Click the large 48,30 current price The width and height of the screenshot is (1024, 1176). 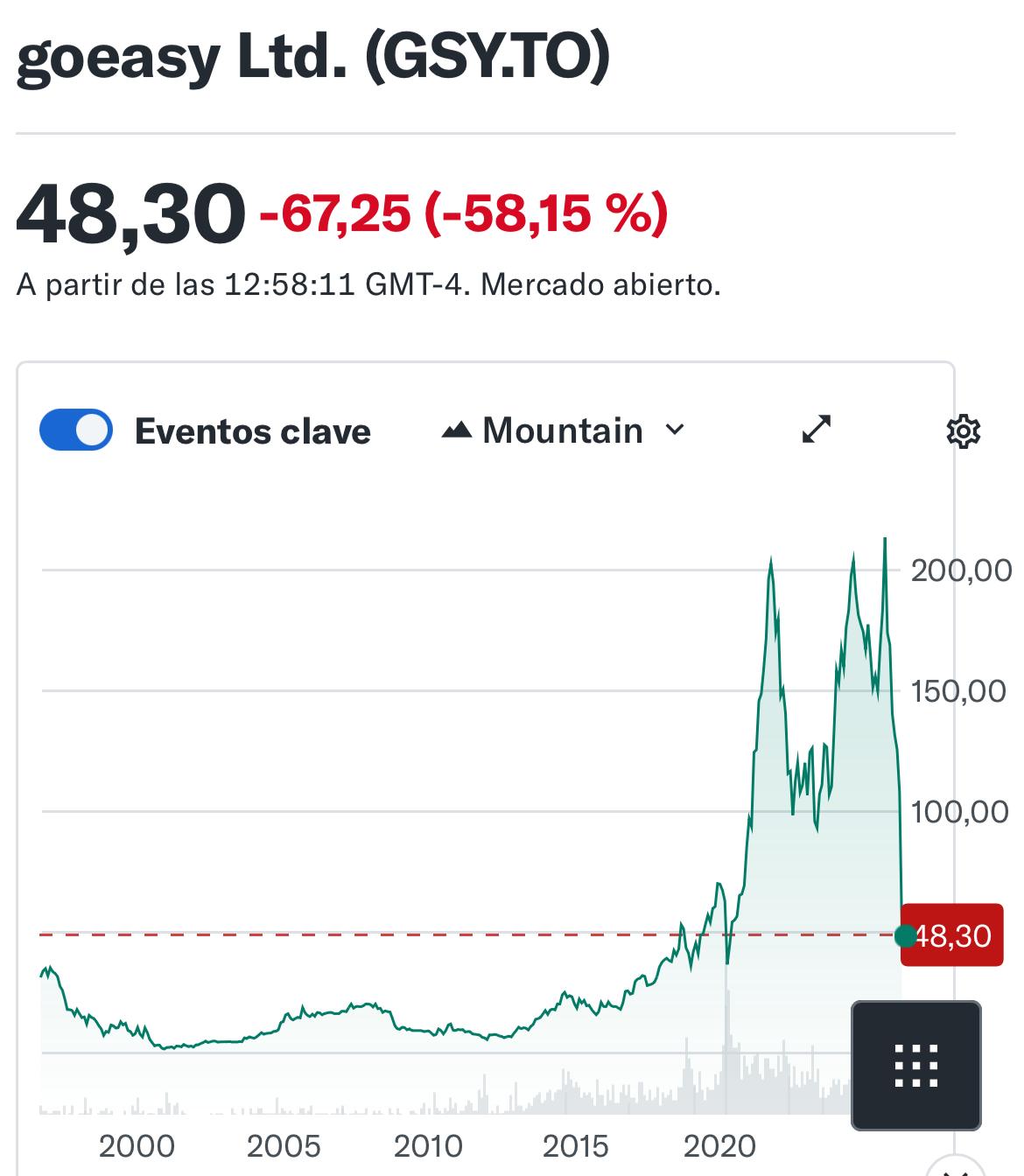(x=130, y=213)
